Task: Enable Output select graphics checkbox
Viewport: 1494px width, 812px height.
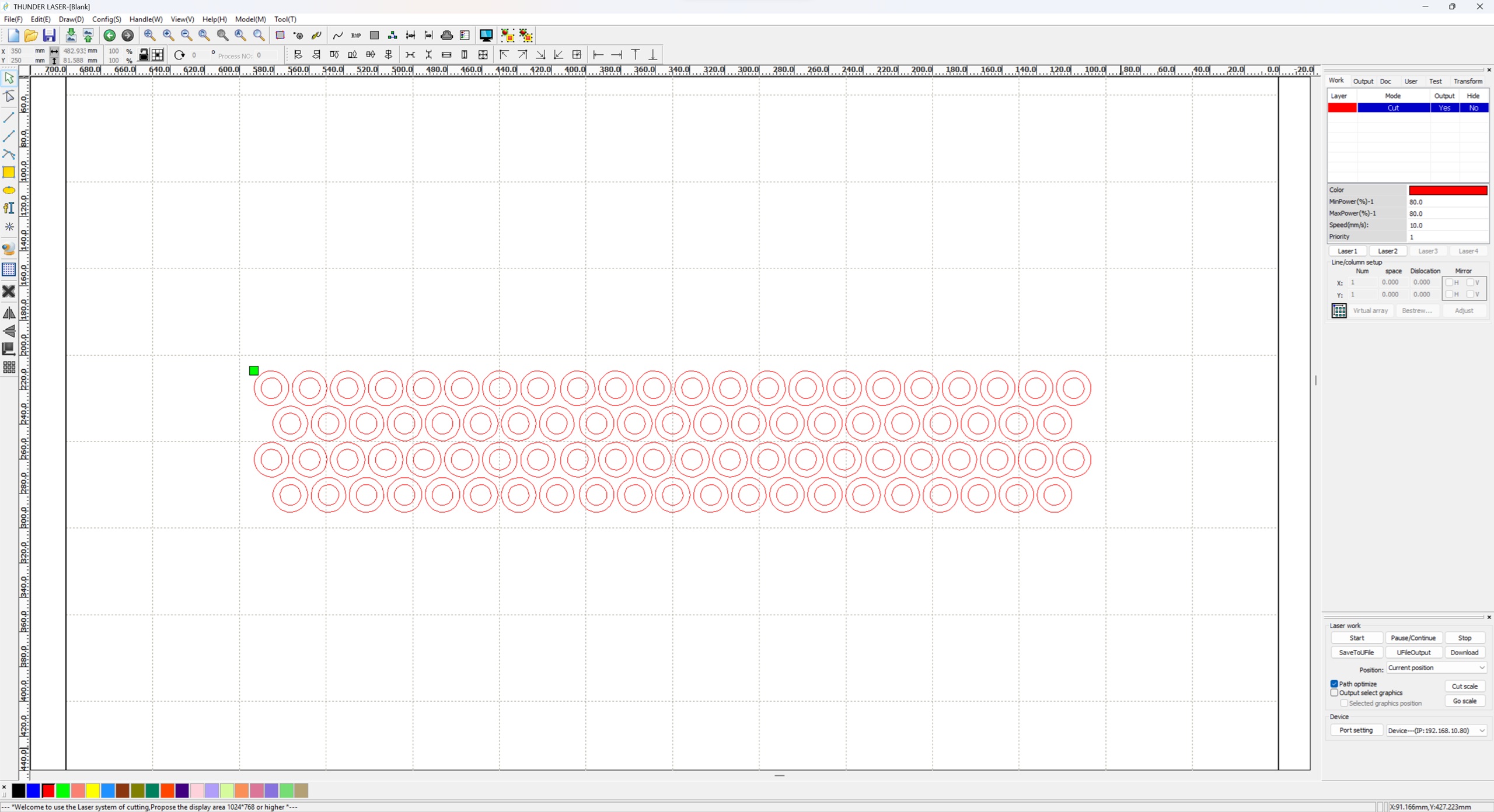Action: (1334, 693)
